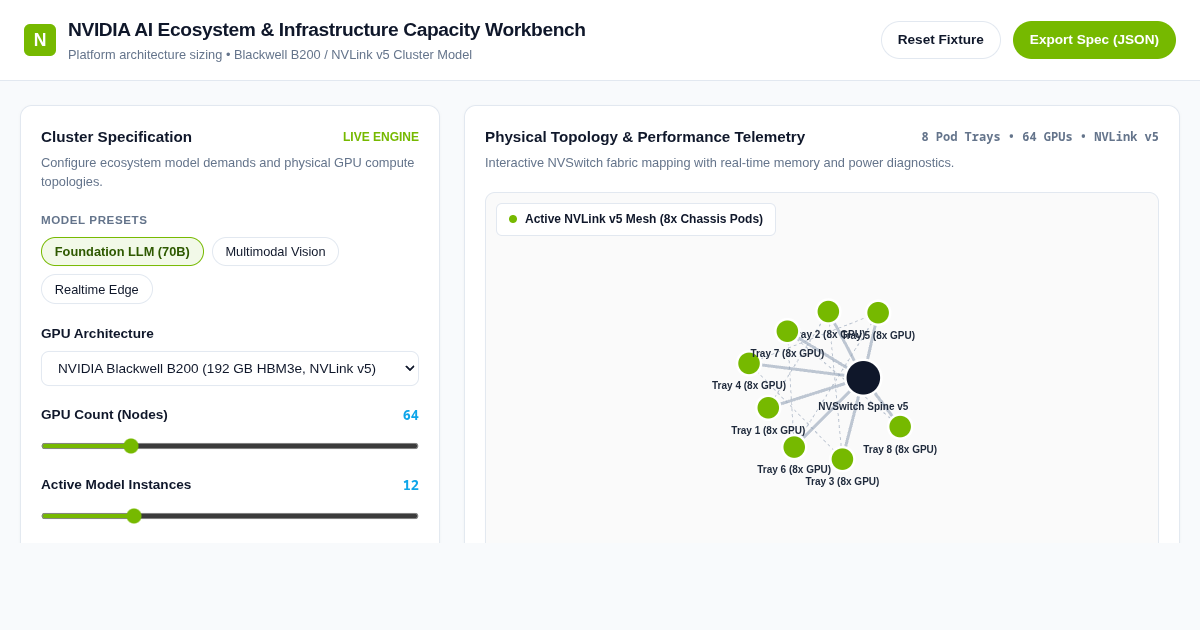Select the Tray 5 (8x GPU) node
The width and height of the screenshot is (1200, 630).
tap(878, 313)
